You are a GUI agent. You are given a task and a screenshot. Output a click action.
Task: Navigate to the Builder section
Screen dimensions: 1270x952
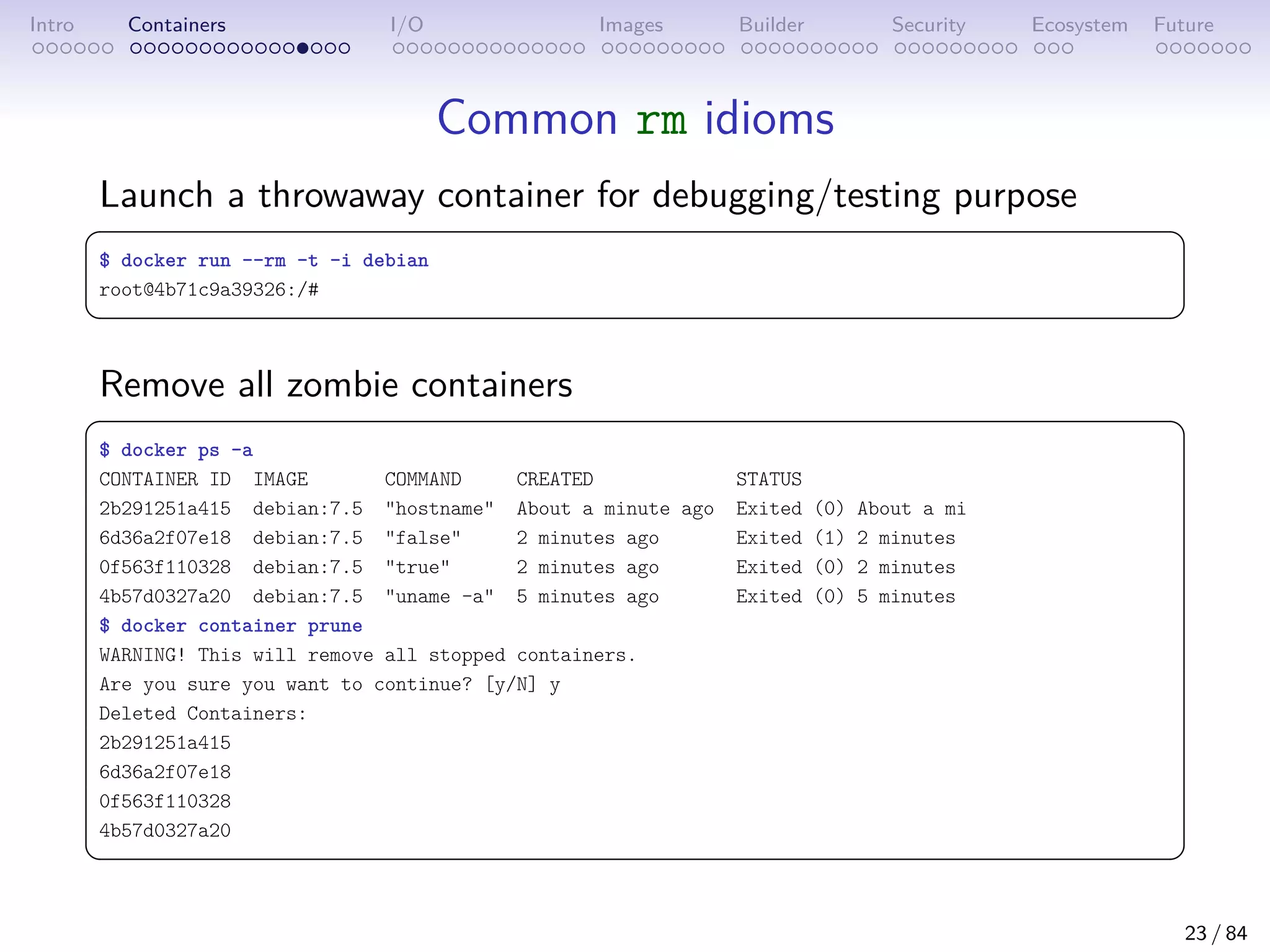[771, 25]
